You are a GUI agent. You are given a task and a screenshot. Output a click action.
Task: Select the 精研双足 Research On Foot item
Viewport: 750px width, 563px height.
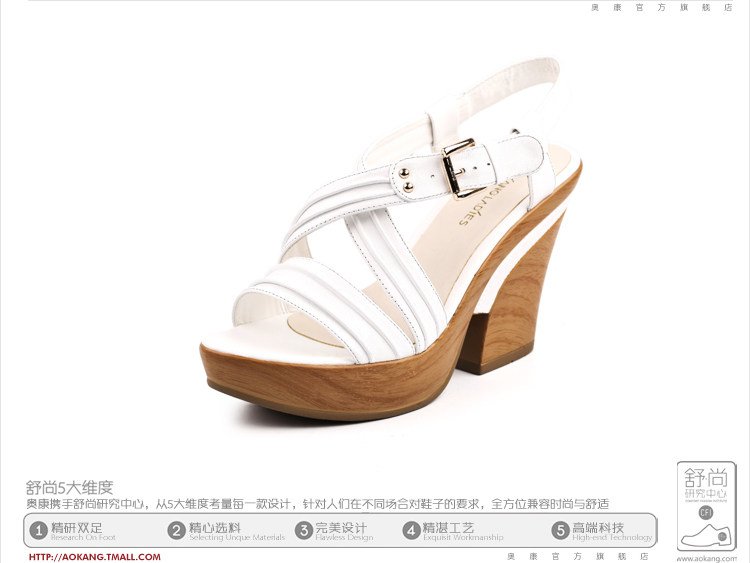77,530
